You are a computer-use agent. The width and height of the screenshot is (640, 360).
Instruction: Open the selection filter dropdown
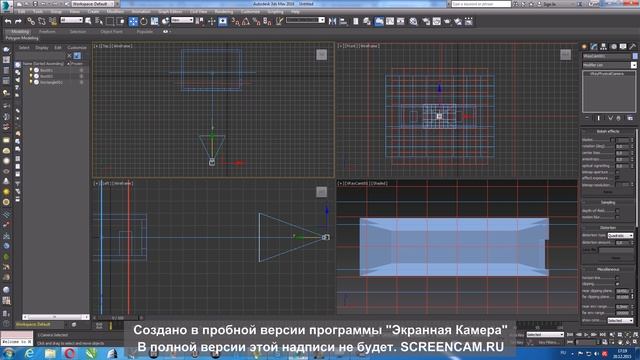(x=71, y=20)
